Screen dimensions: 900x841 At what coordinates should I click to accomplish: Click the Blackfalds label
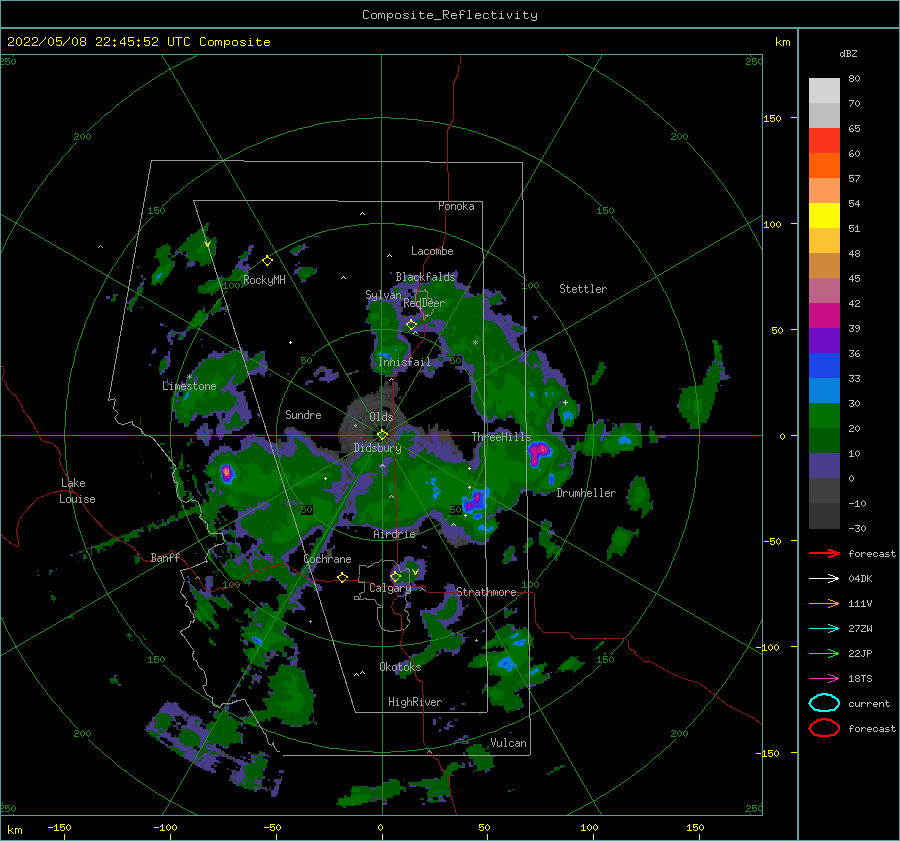coord(425,277)
